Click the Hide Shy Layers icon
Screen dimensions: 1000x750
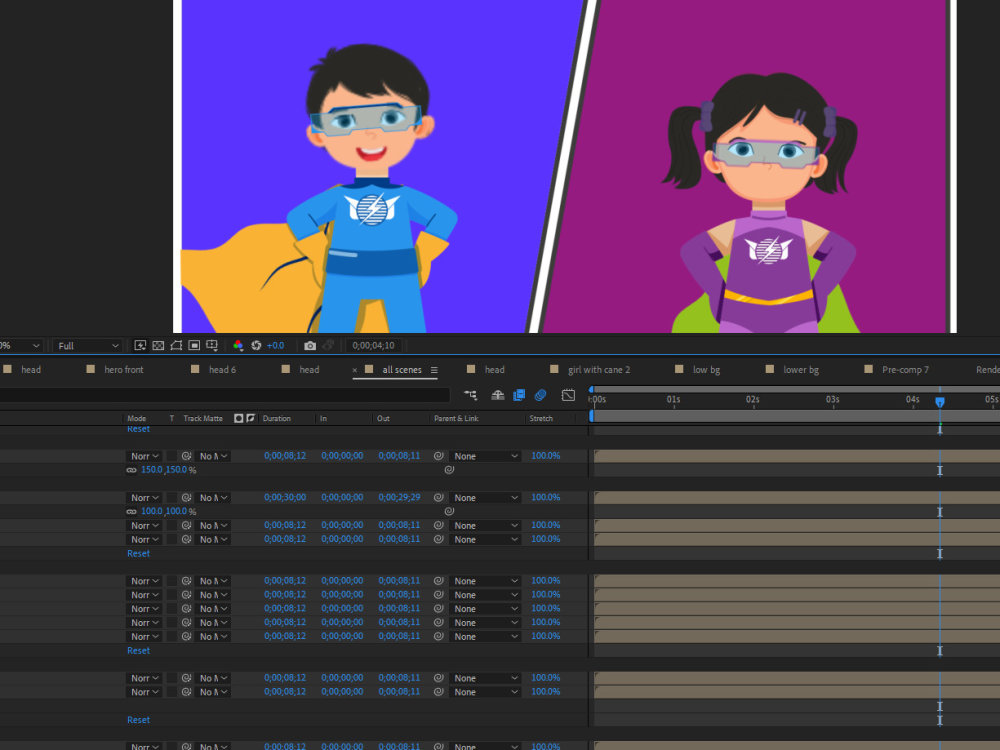coord(497,395)
